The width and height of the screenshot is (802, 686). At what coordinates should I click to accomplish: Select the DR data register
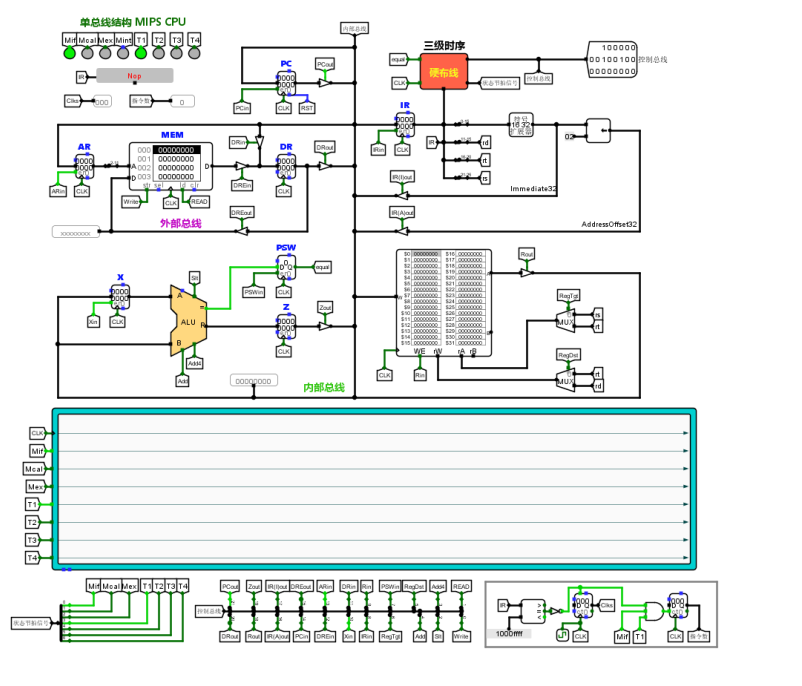(x=286, y=166)
